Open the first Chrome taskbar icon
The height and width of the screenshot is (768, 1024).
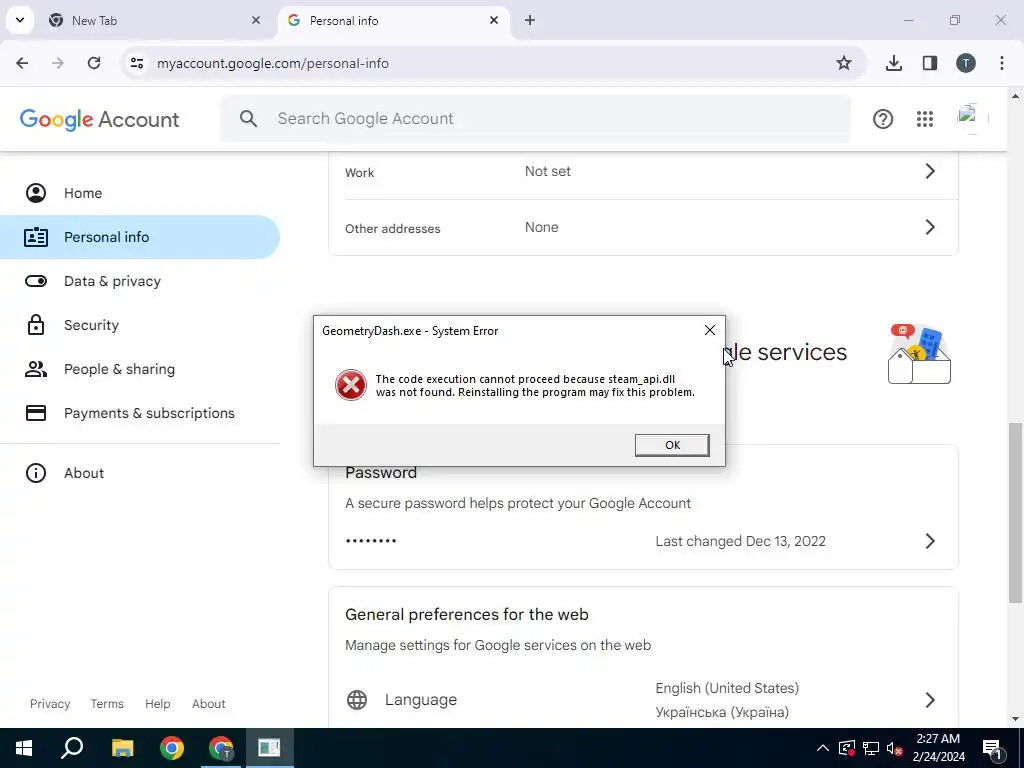[172, 748]
